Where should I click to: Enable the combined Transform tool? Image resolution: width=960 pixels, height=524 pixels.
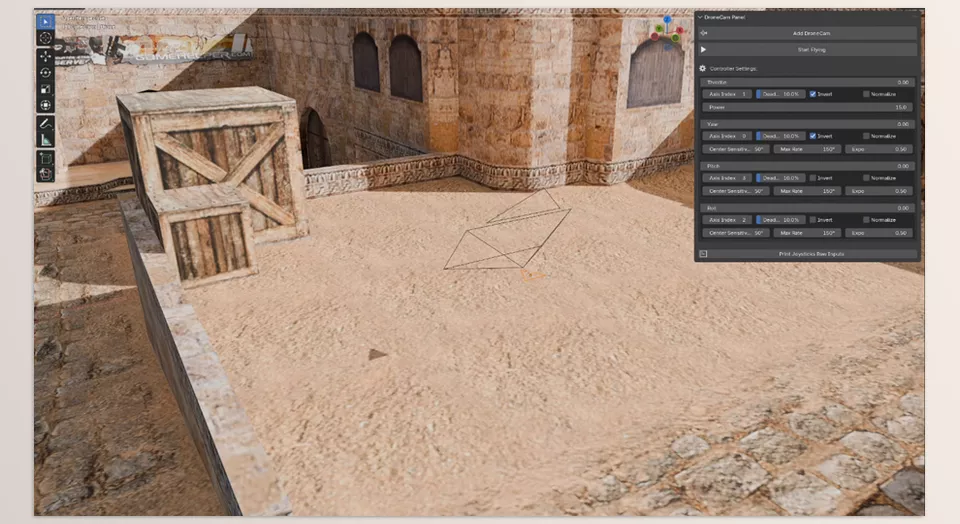(45, 105)
